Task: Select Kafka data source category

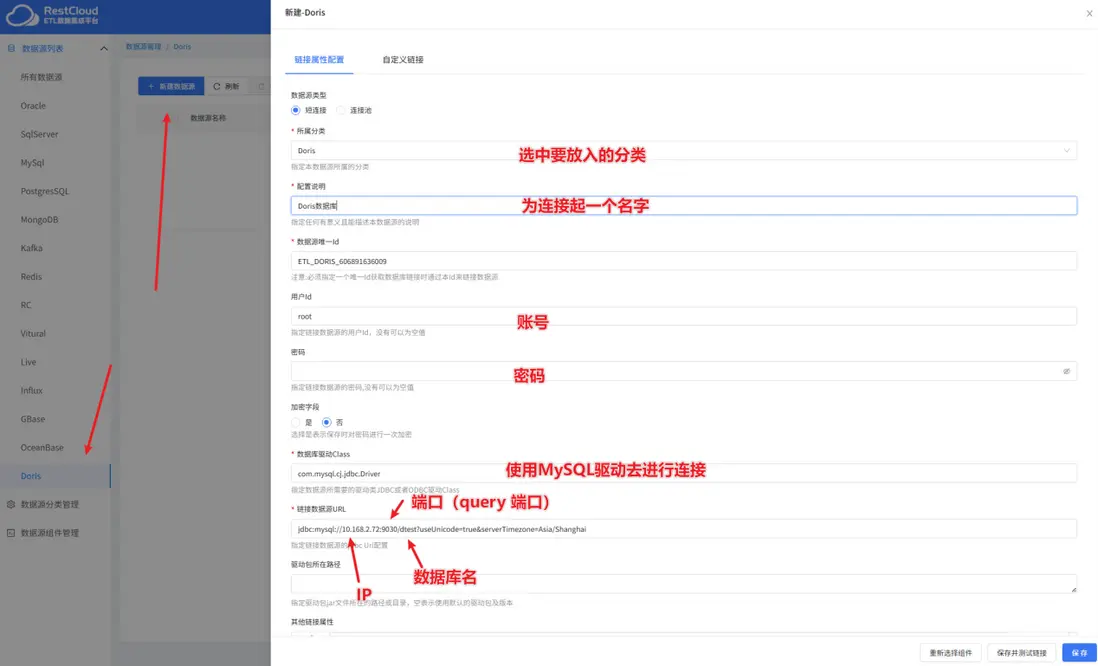Action: [x=32, y=248]
